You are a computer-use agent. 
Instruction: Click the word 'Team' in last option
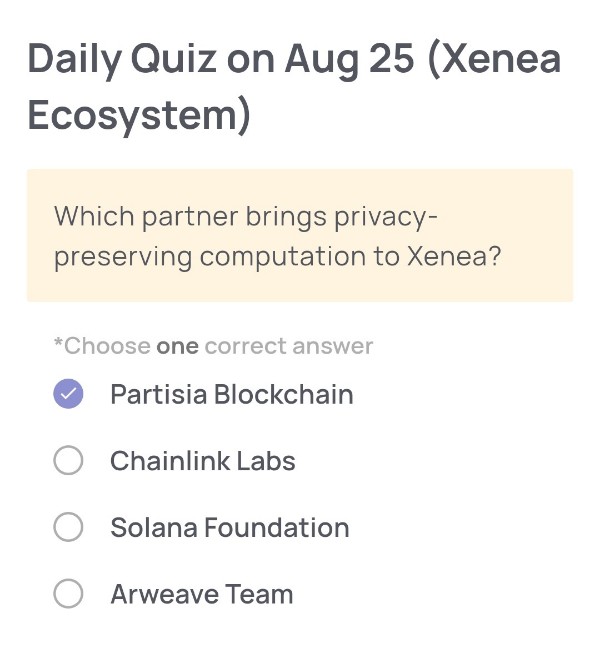click(259, 594)
